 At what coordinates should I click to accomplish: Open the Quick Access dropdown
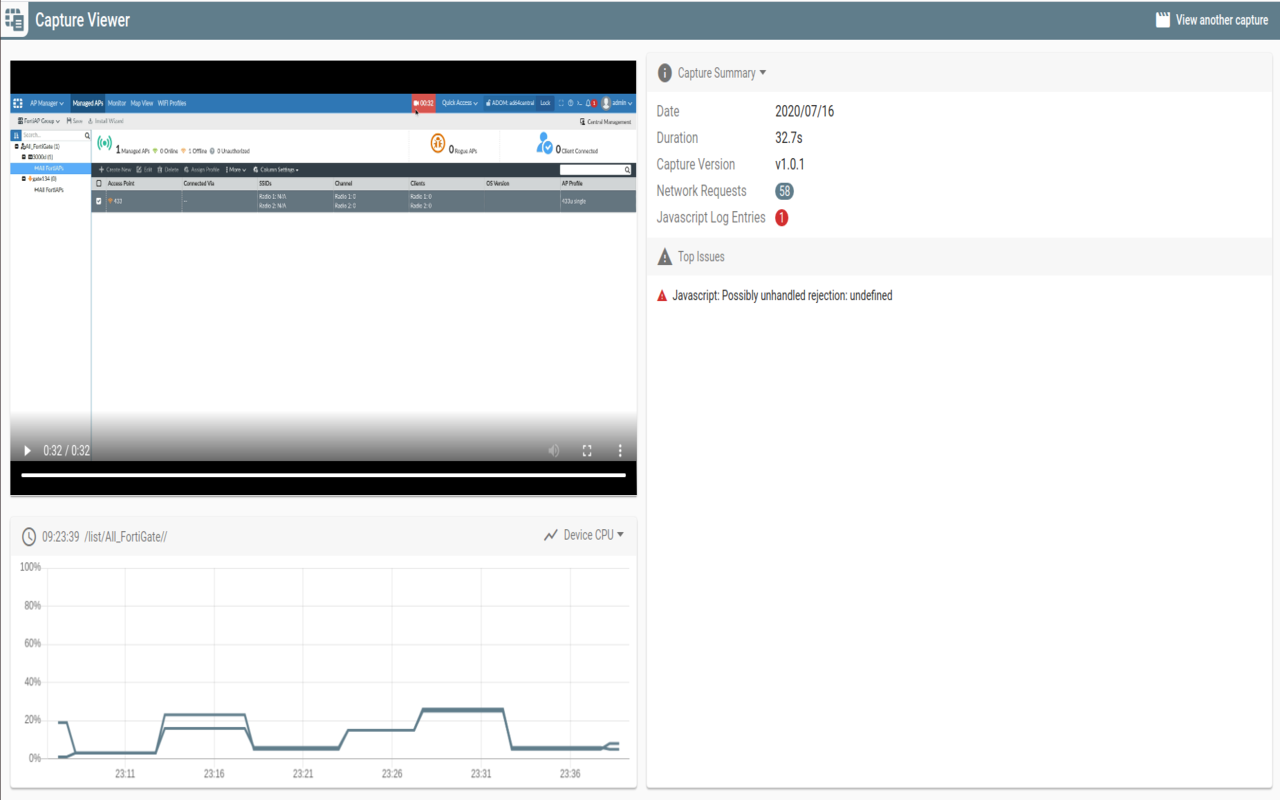tap(459, 103)
